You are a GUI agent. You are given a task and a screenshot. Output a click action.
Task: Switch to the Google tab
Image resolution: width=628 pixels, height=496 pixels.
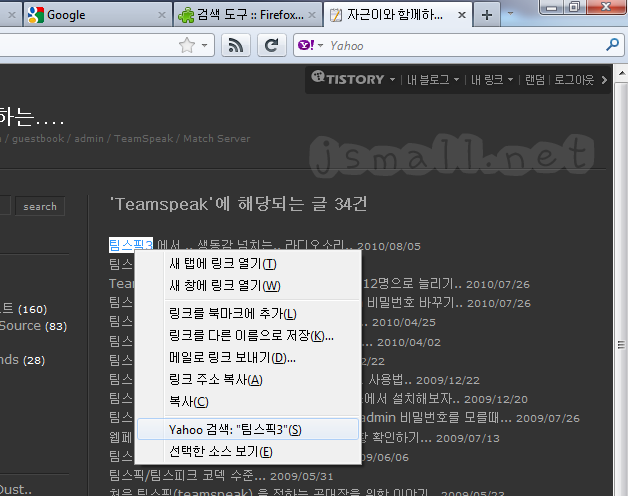pos(98,15)
